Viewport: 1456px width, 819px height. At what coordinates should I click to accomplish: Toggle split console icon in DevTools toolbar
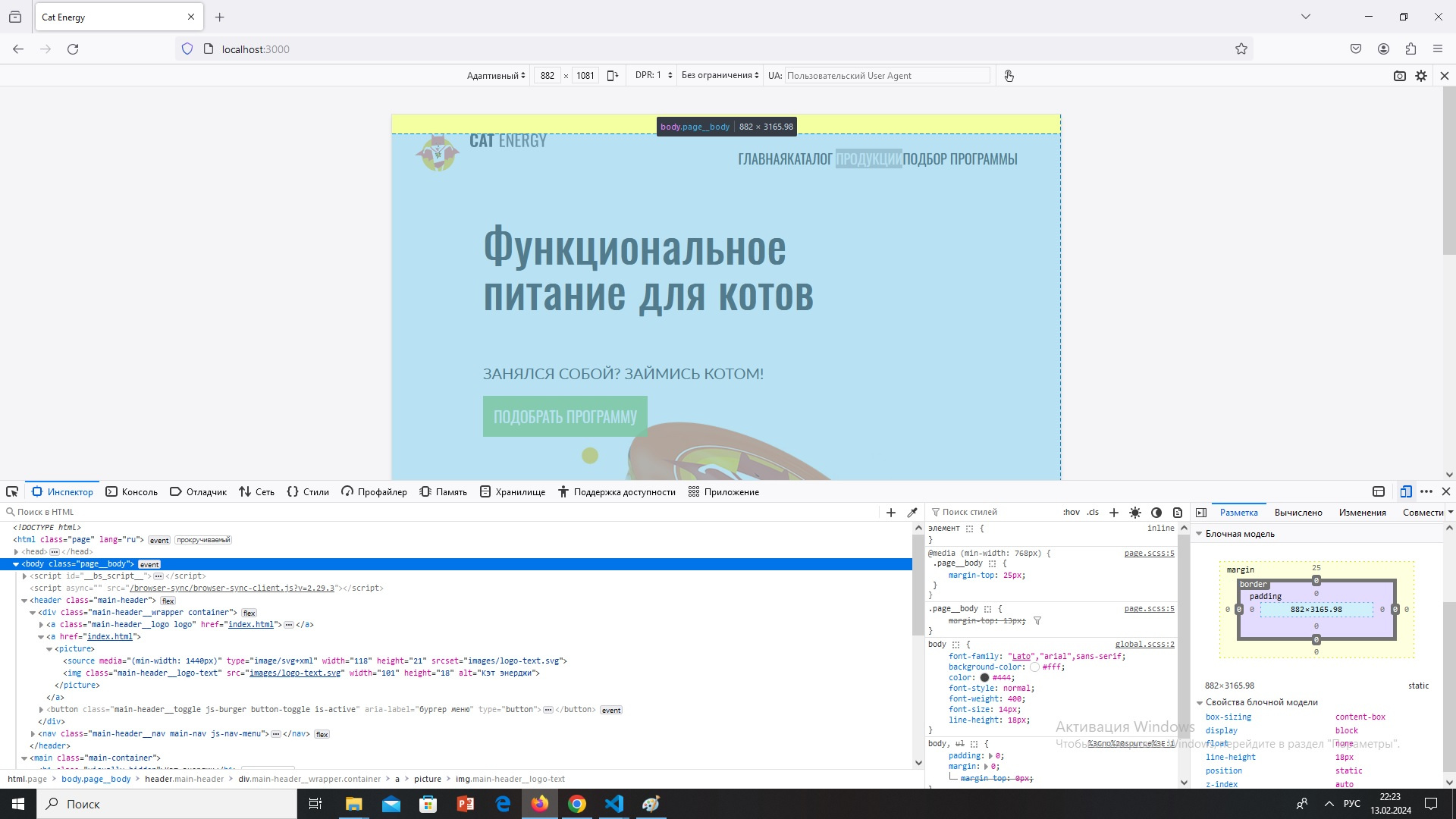click(x=1379, y=491)
